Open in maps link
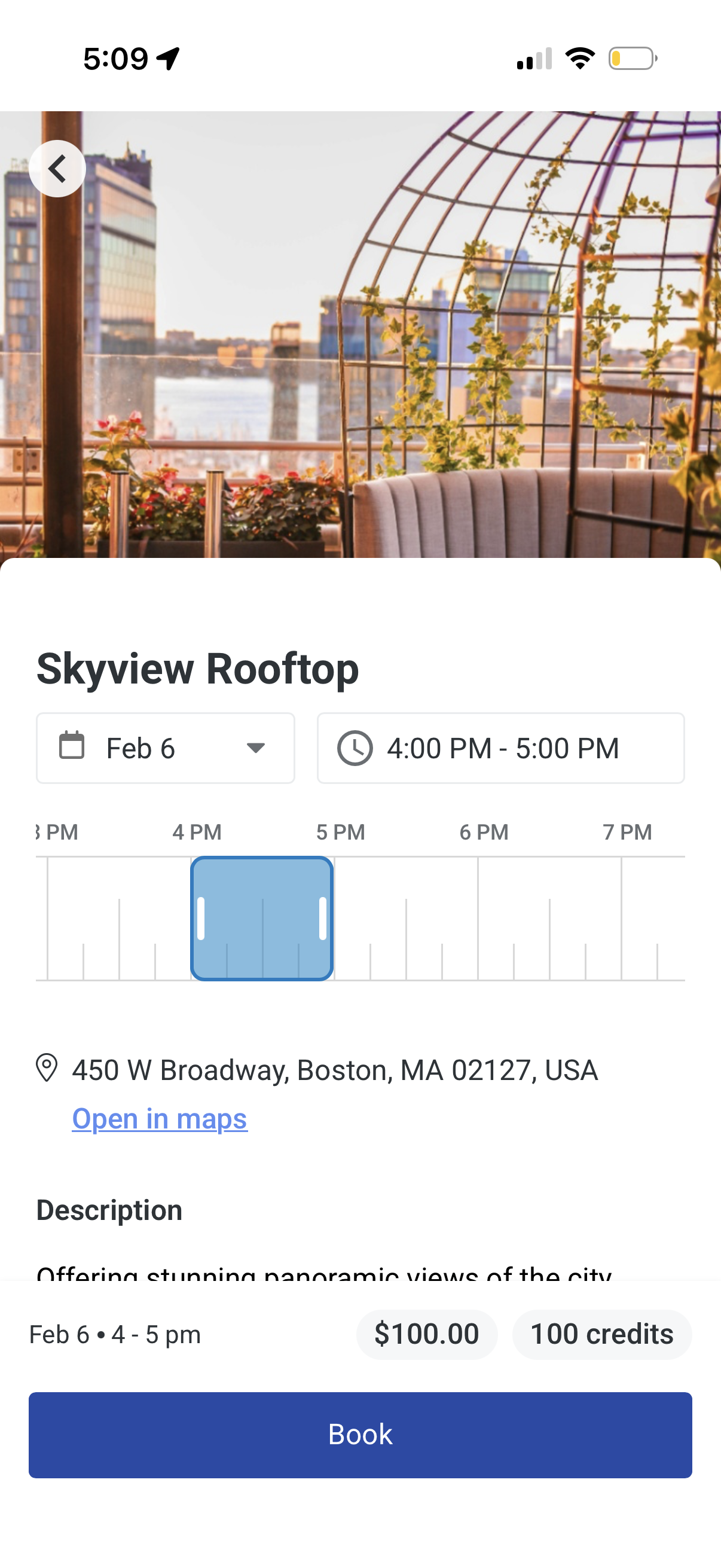 (x=160, y=1119)
